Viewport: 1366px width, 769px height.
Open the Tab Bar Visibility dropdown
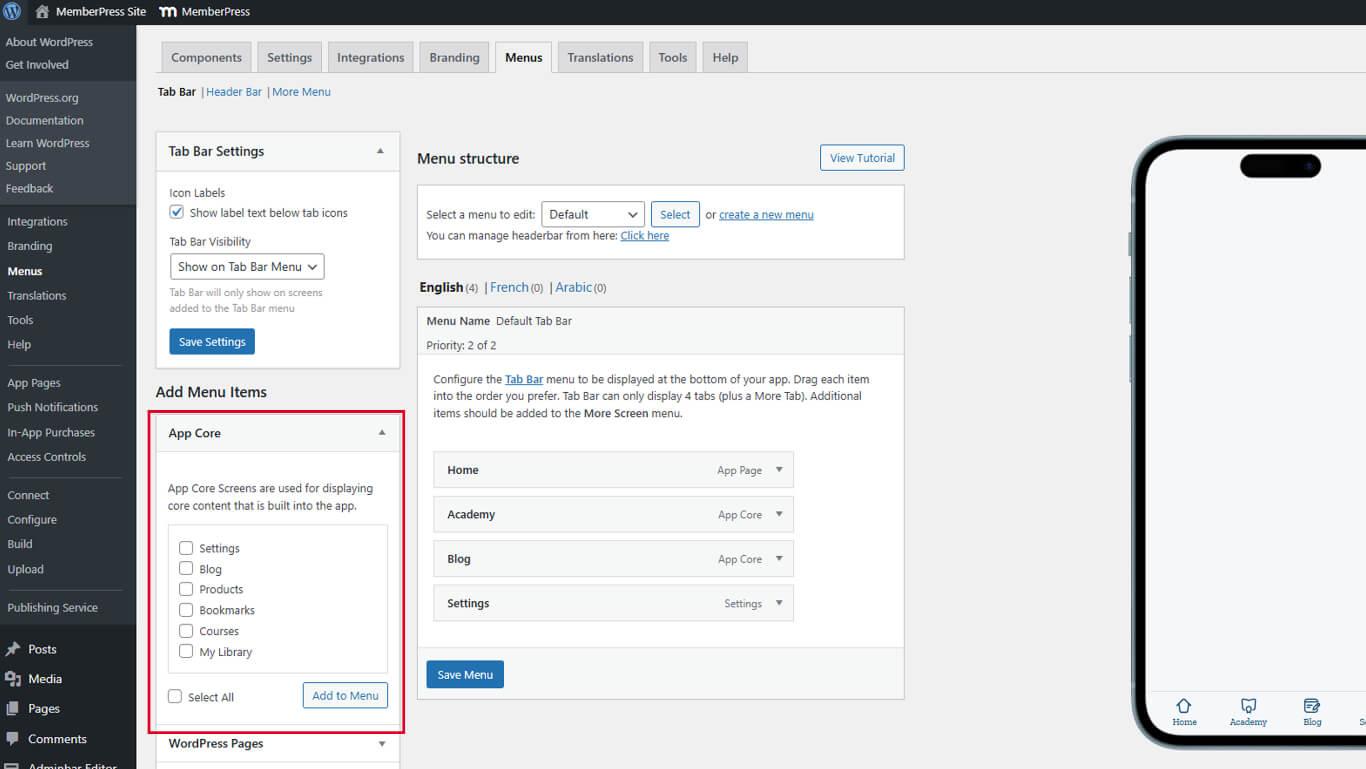click(x=247, y=267)
